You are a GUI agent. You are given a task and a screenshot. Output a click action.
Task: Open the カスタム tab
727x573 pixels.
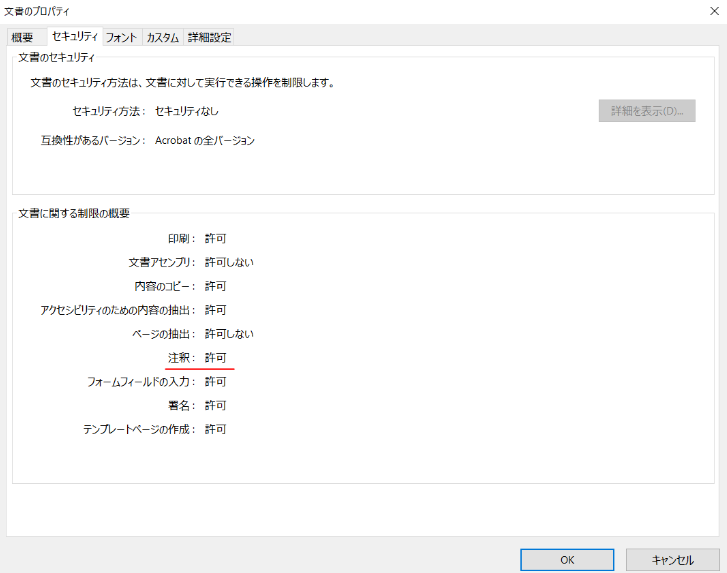163,37
